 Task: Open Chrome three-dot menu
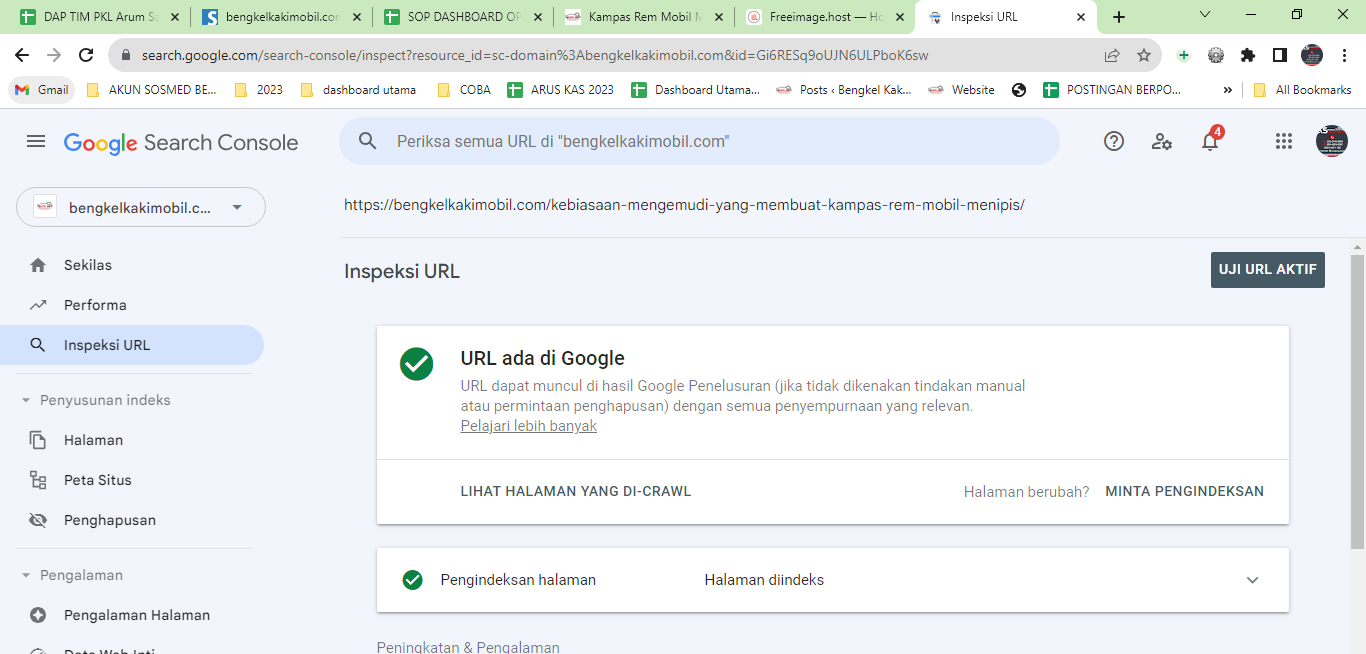(x=1345, y=55)
